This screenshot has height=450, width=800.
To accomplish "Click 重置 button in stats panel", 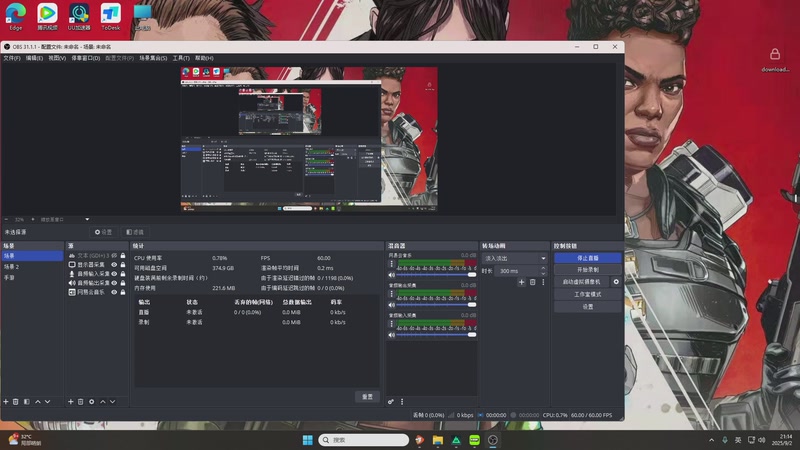I will point(367,396).
